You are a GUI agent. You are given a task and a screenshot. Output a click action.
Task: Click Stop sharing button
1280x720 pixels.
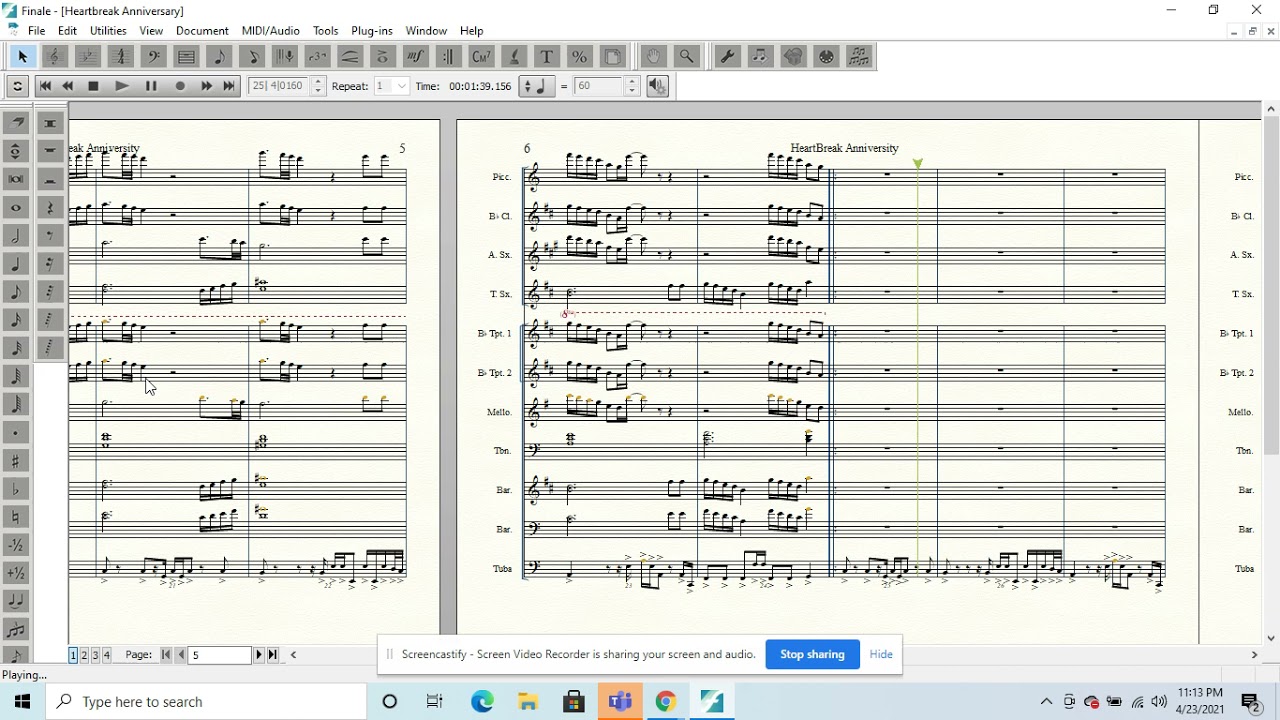(x=812, y=654)
